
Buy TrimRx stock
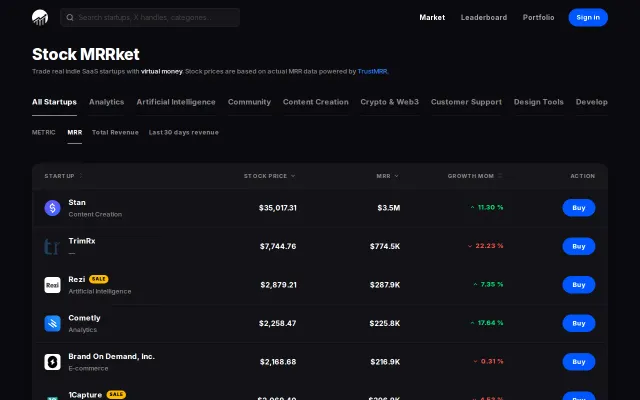579,247
